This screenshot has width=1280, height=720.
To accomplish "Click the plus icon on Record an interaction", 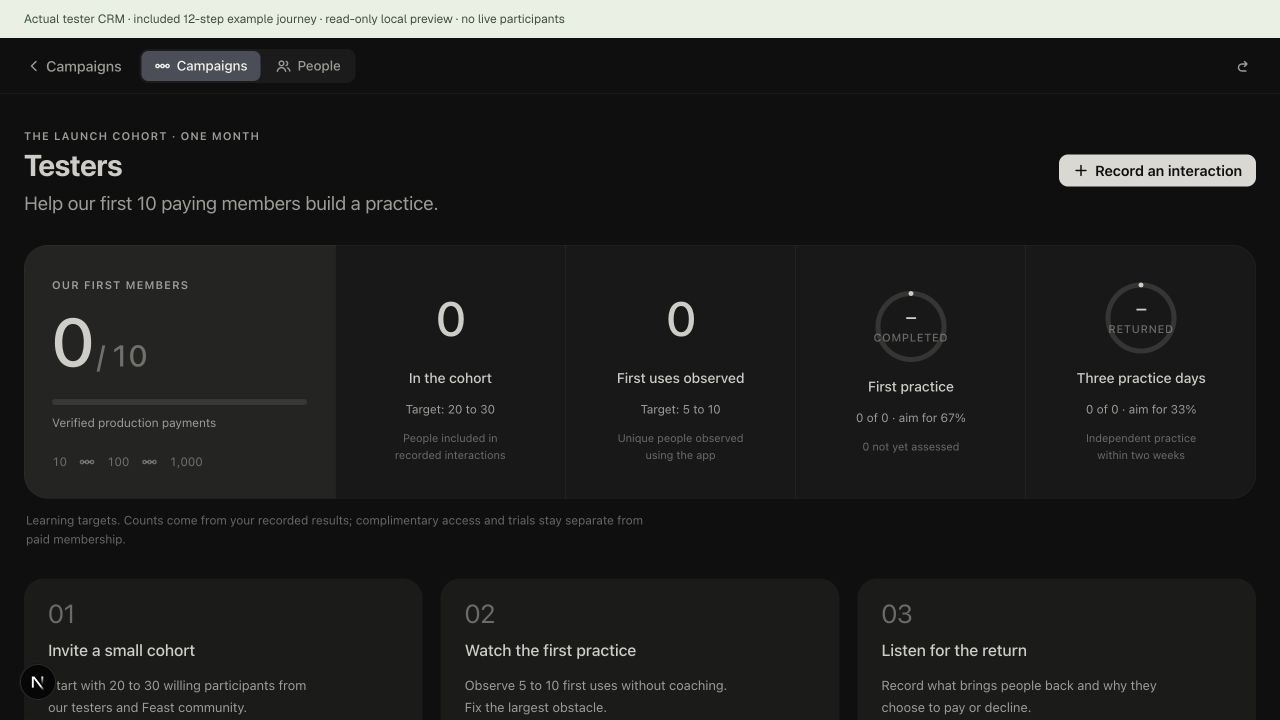I will point(1080,171).
